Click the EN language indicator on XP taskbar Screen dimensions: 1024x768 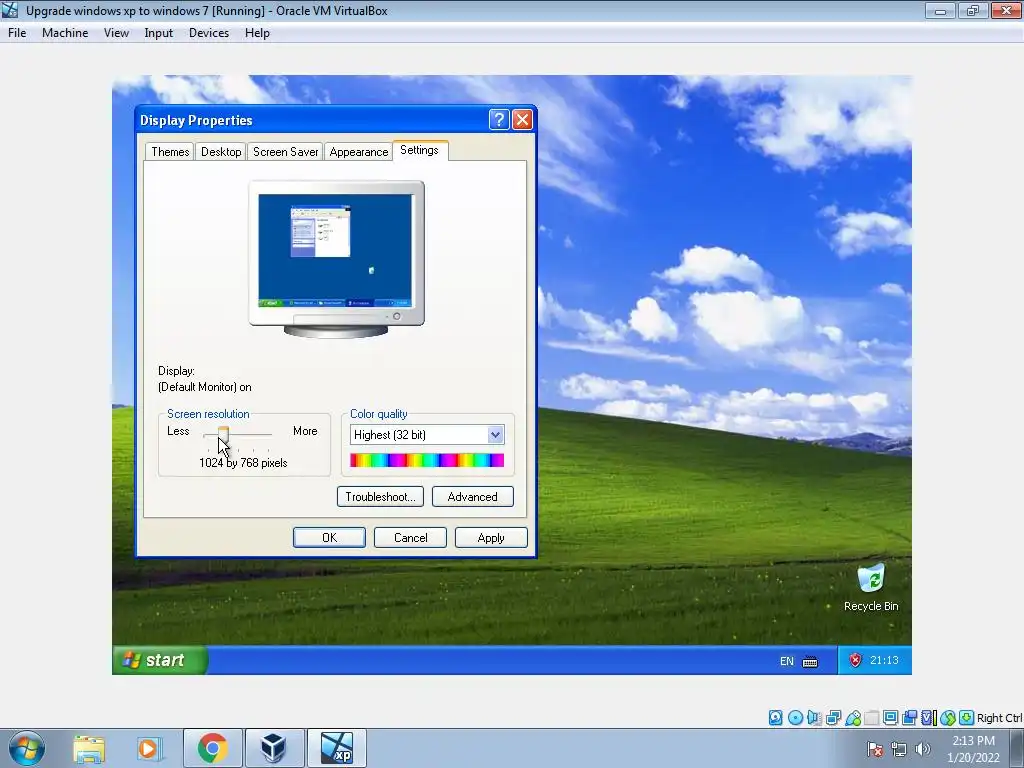click(x=786, y=661)
